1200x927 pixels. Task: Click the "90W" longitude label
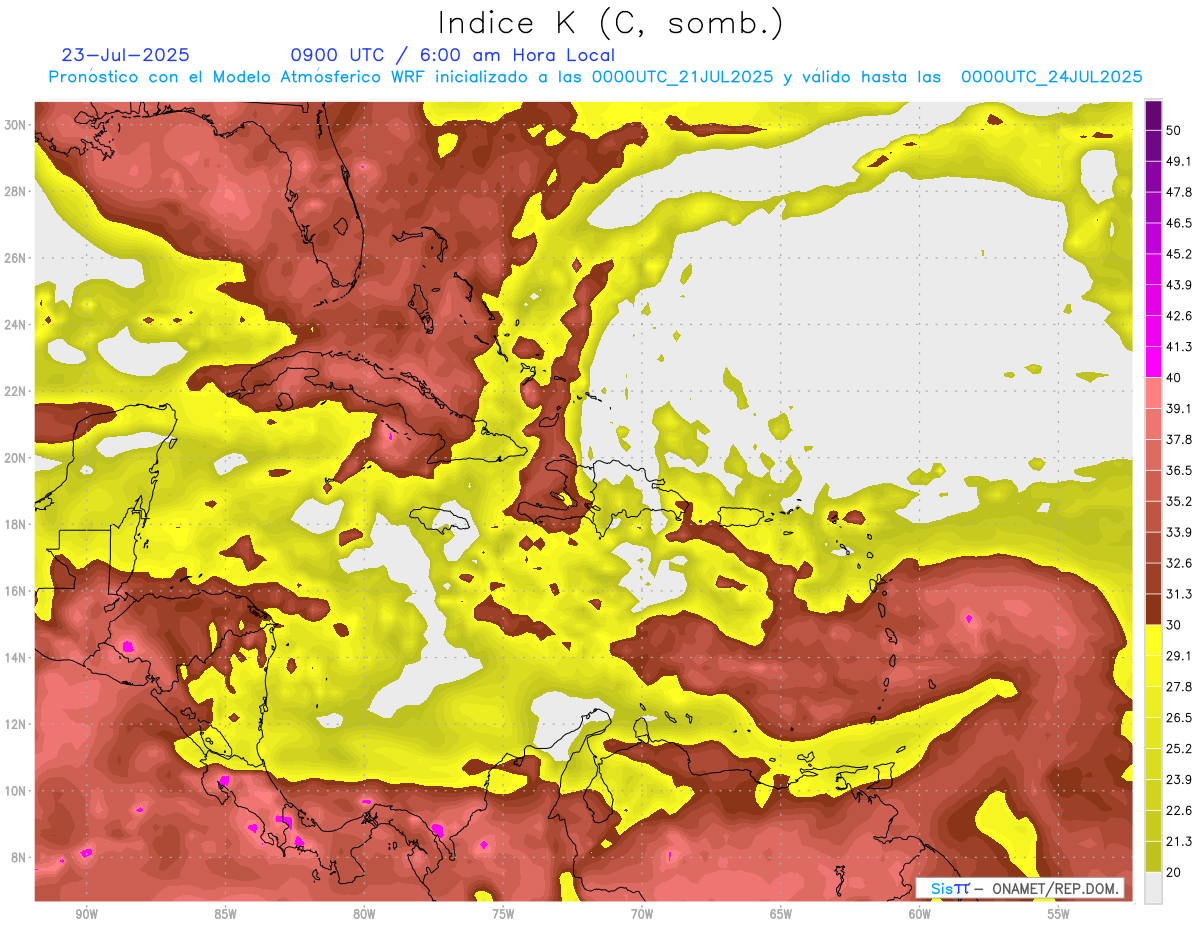(x=86, y=914)
